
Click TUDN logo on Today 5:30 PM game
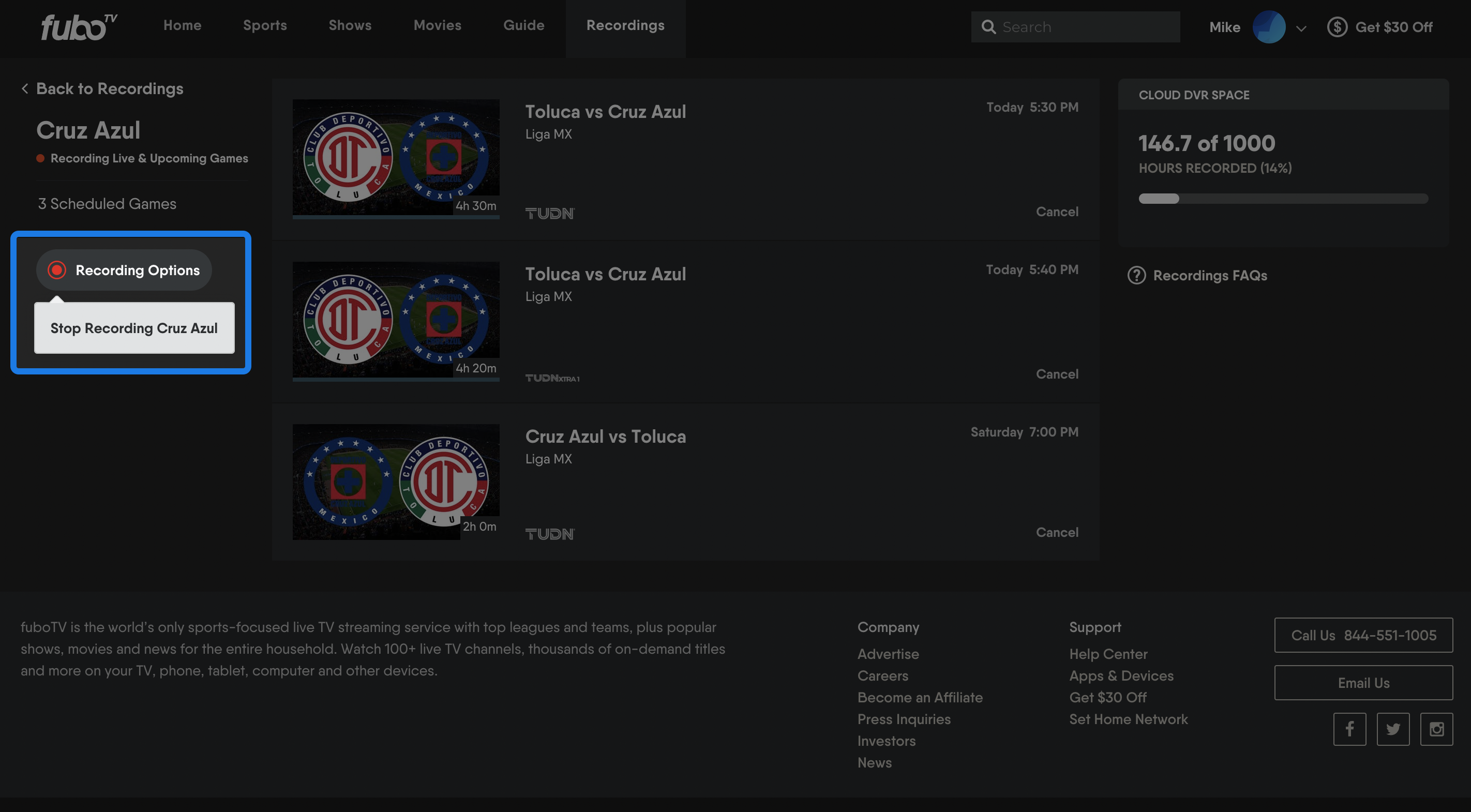point(550,213)
